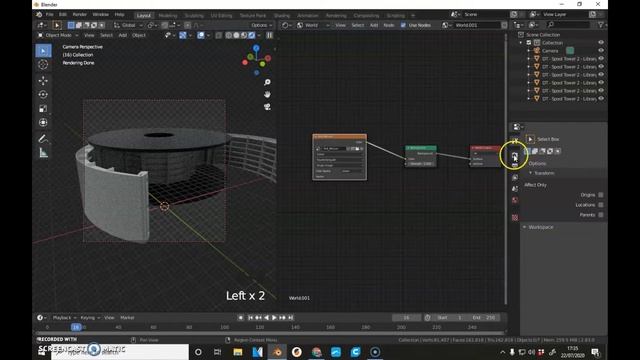Viewport: 640px width, 360px height.
Task: Open Render properties tab in Properties editor
Action: pos(515,156)
